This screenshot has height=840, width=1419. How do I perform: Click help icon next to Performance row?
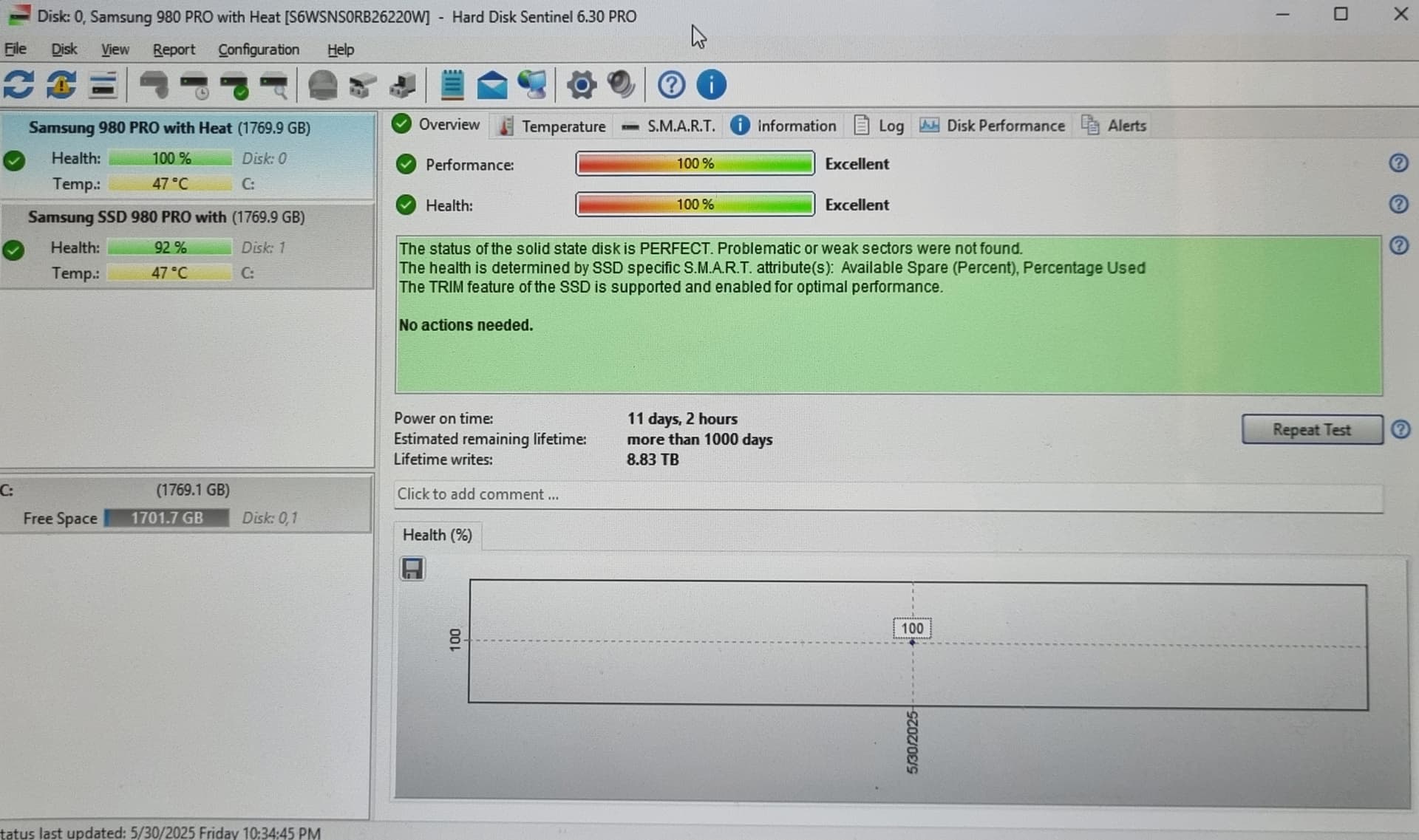coord(1398,163)
